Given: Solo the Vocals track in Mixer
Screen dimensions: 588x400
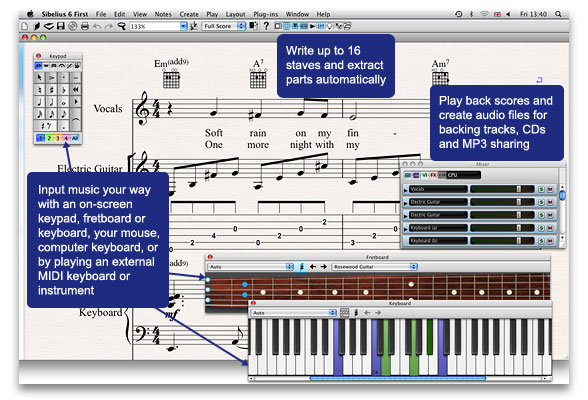Looking at the screenshot, I should (541, 189).
